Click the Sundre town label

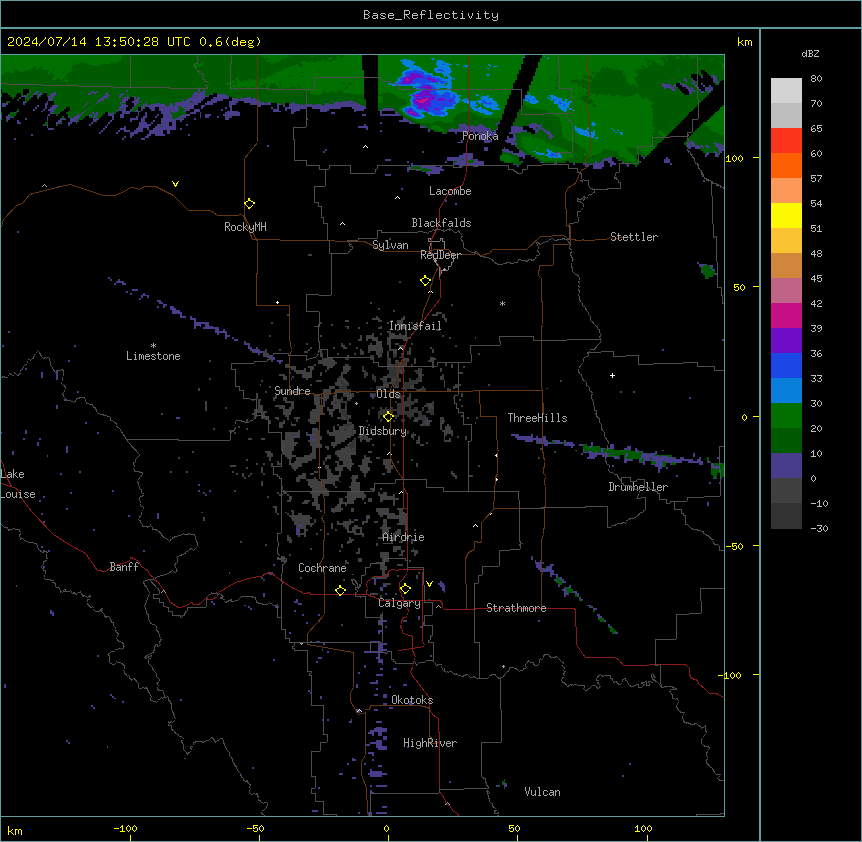(x=292, y=391)
